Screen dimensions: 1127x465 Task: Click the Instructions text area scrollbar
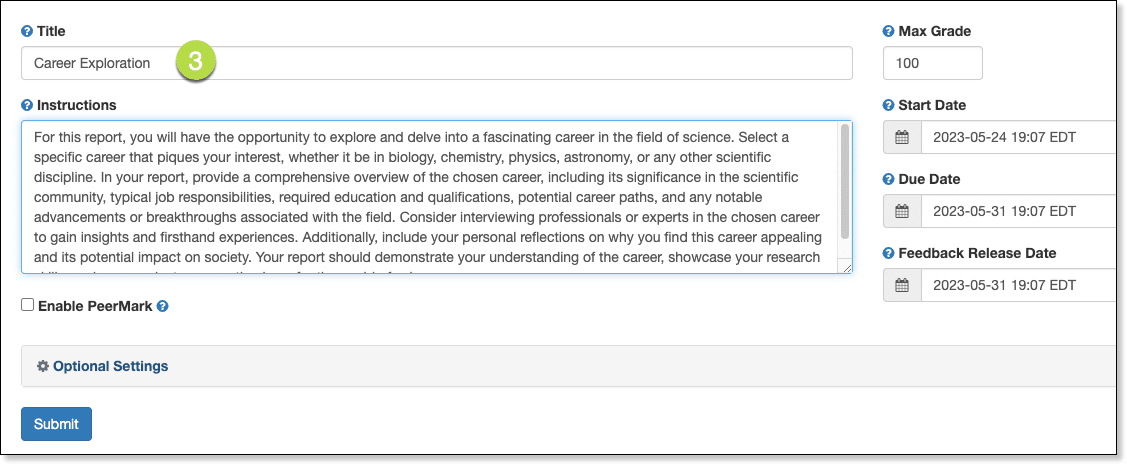click(x=846, y=180)
